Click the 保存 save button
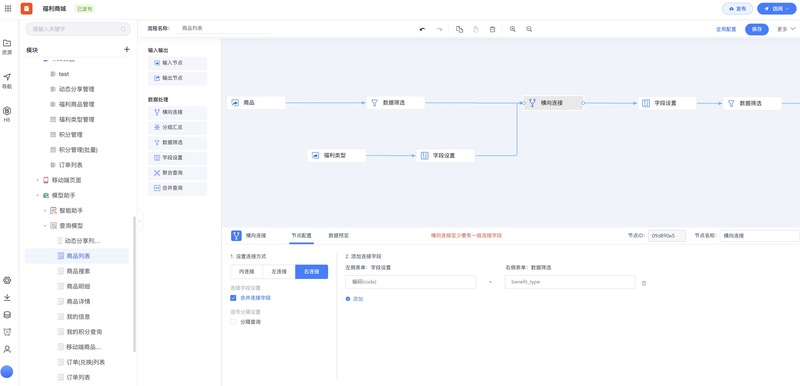The width and height of the screenshot is (800, 386). click(757, 29)
